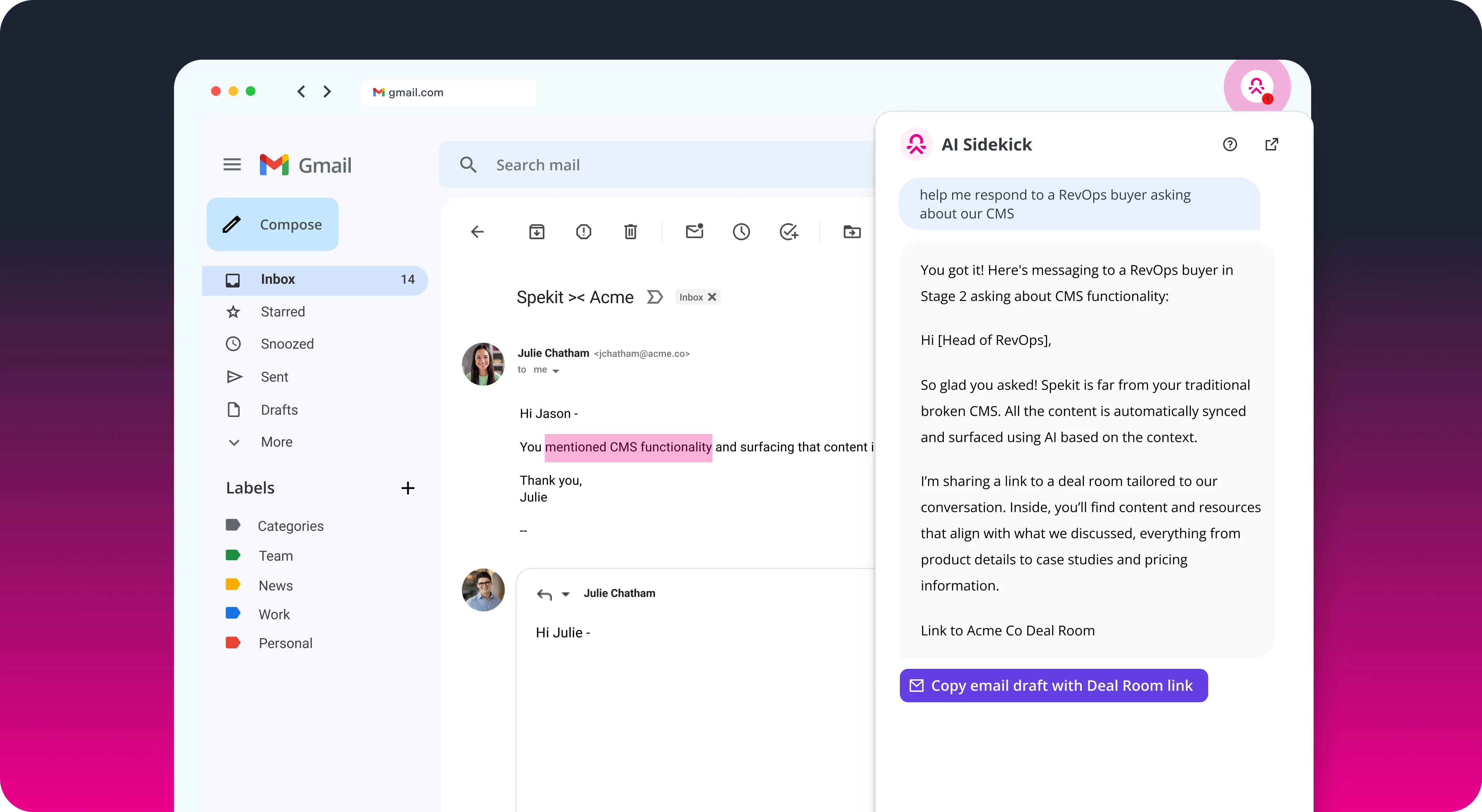Remove the Inbox tag with X

(712, 297)
